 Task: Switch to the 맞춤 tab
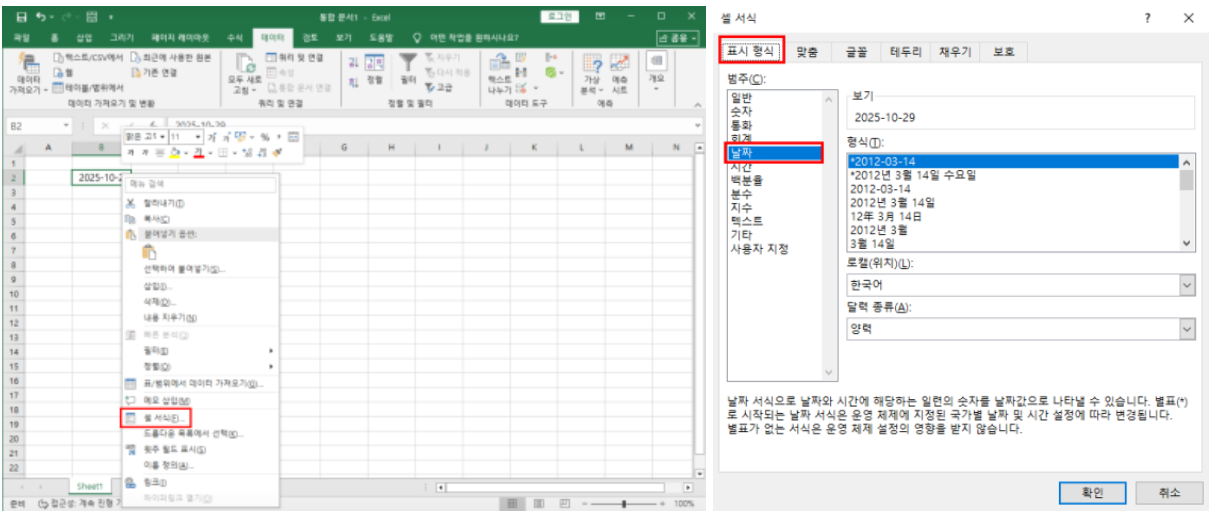806,52
